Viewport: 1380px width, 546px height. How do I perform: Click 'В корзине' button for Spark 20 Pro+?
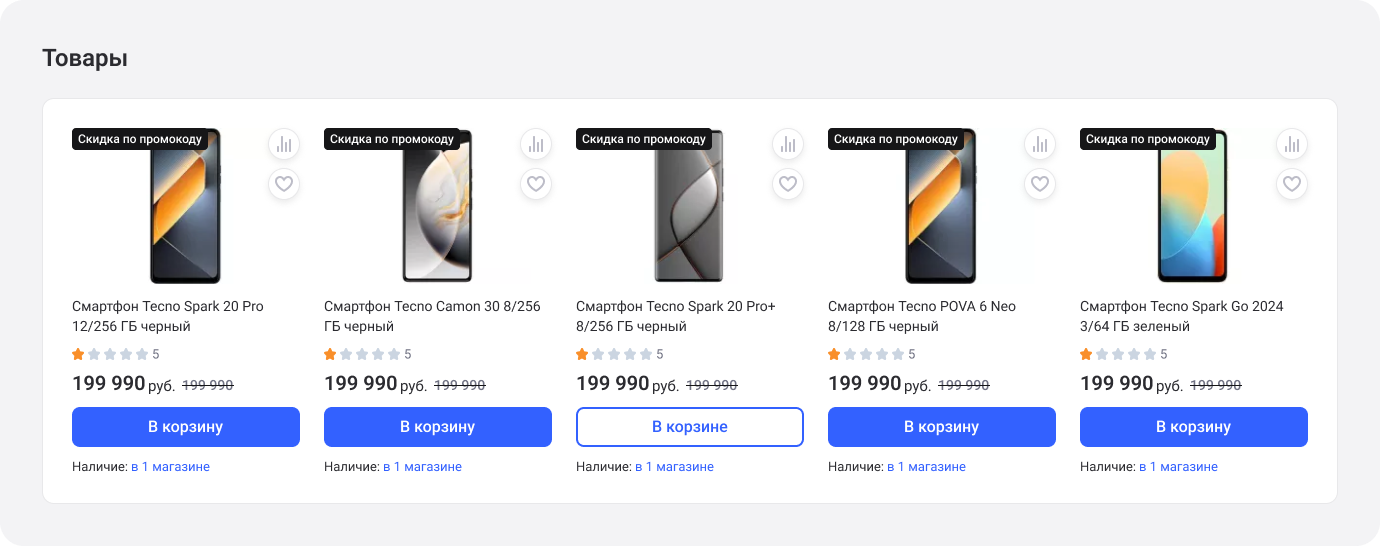[690, 427]
